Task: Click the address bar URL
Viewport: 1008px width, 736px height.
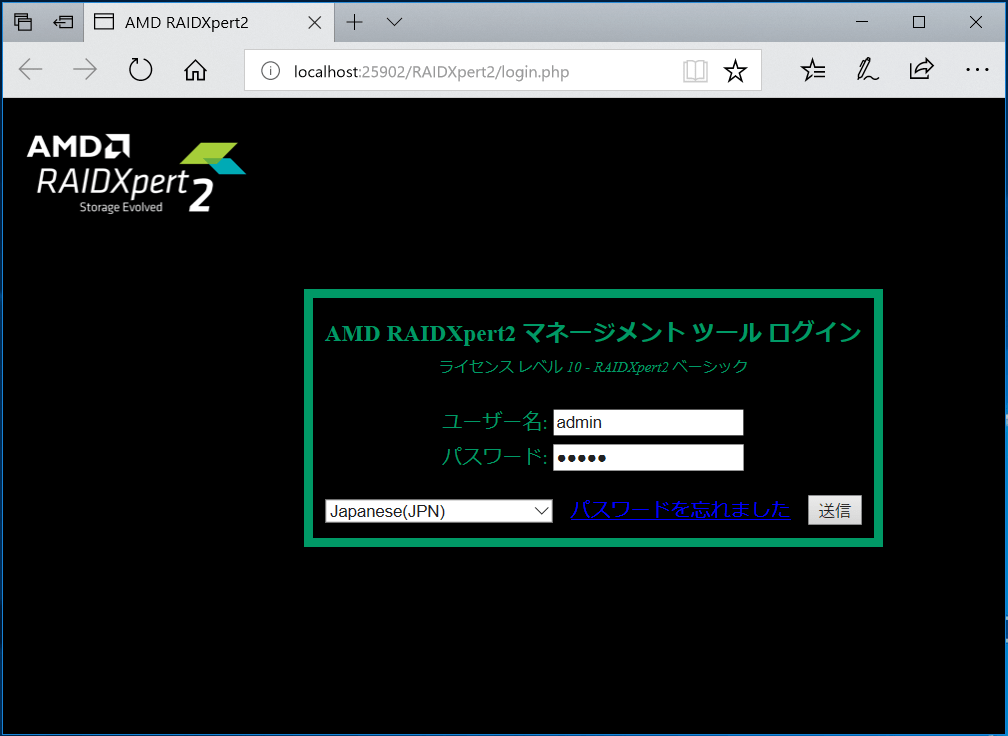Action: click(431, 71)
